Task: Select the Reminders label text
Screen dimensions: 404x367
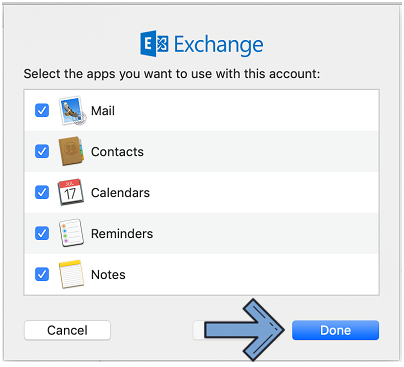Action: tap(122, 234)
